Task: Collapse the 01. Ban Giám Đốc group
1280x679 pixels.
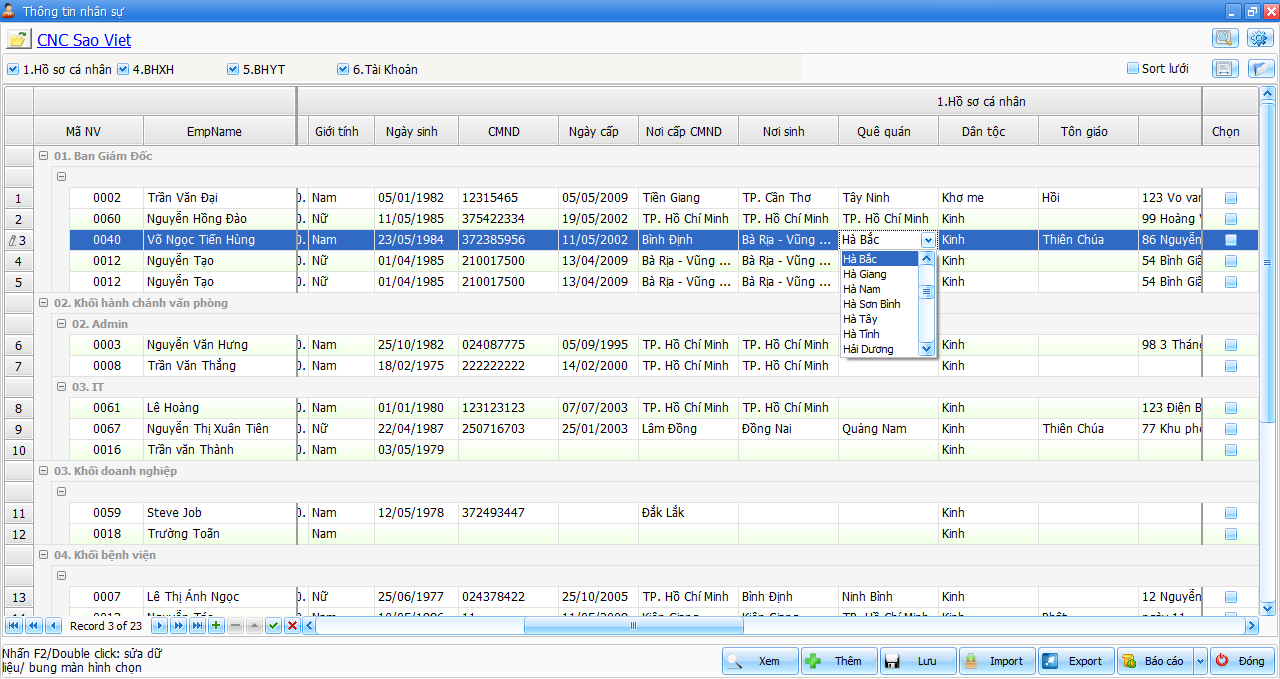Action: pyautogui.click(x=43, y=156)
